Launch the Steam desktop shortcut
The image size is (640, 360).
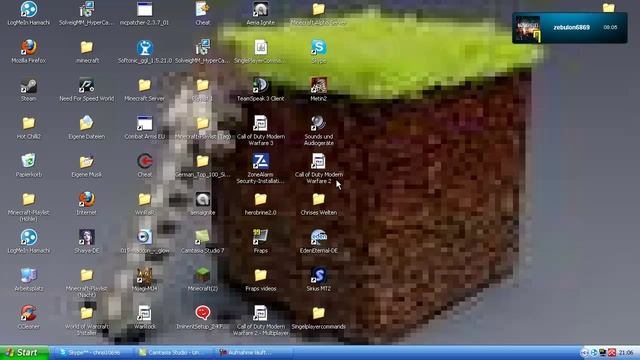pos(29,86)
